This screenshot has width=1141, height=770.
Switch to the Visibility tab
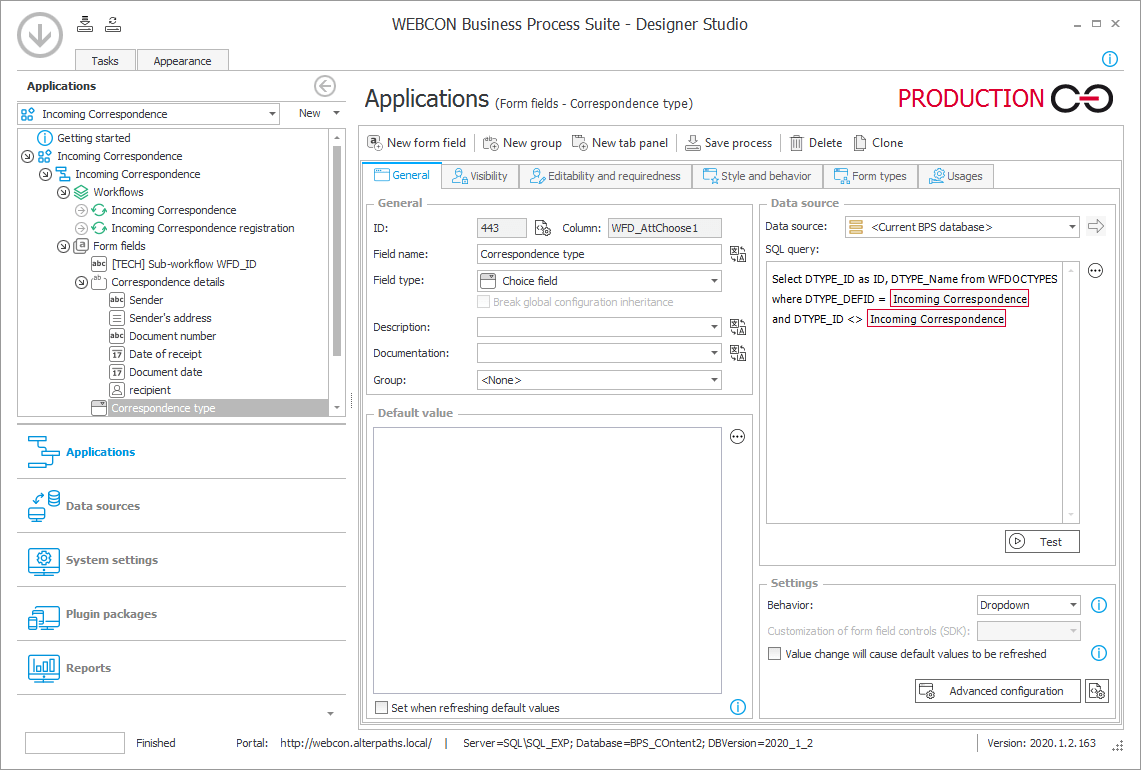[x=480, y=176]
